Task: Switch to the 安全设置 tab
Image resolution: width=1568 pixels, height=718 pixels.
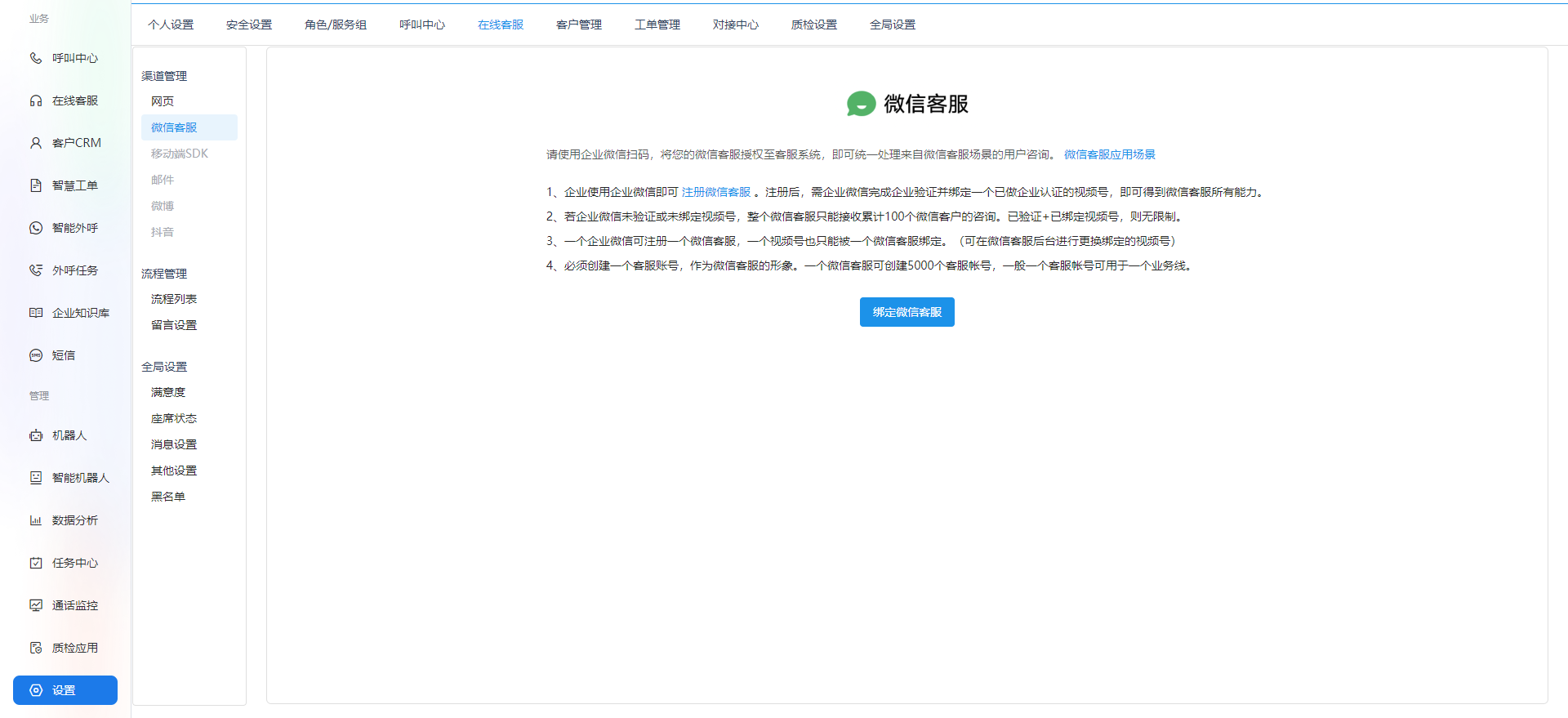Action: 249,25
